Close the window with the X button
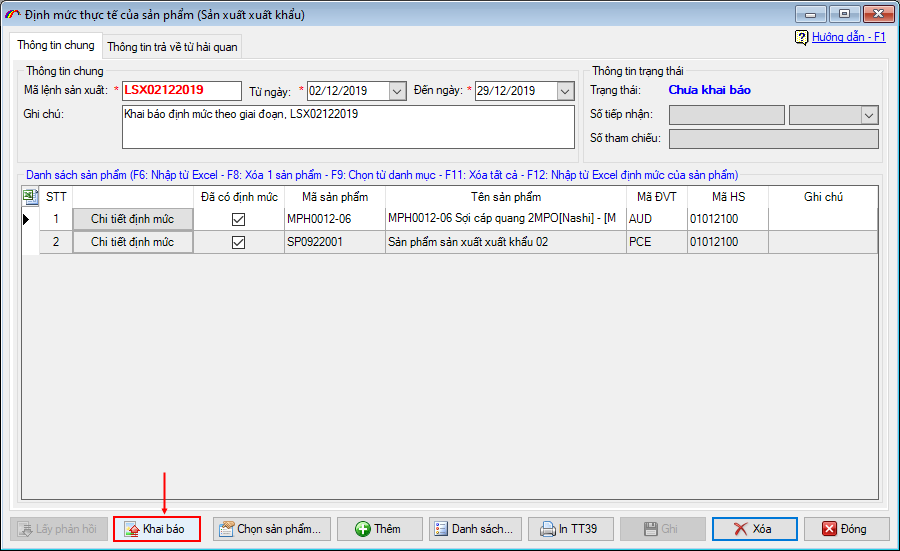 (878, 14)
